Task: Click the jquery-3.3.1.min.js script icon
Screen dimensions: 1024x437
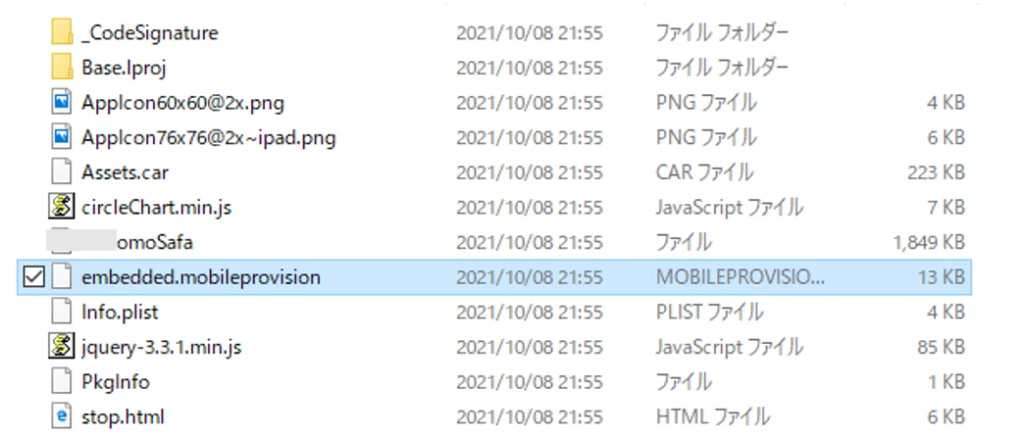Action: click(x=61, y=347)
